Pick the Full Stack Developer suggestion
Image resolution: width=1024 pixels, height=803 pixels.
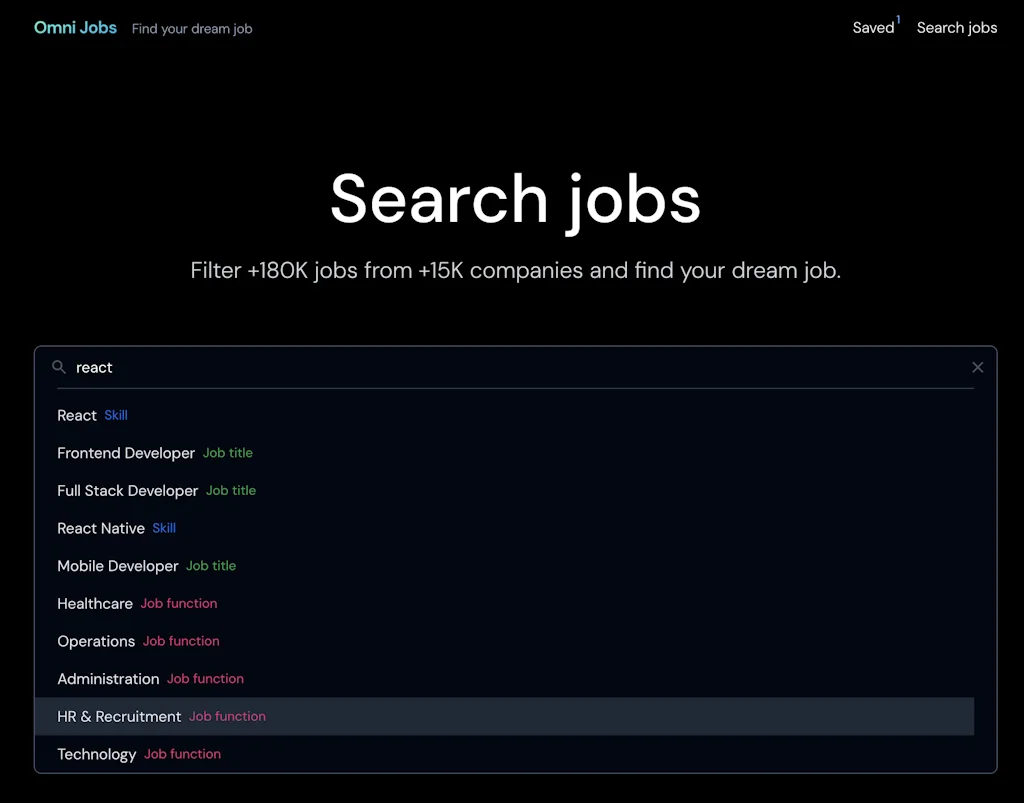click(x=127, y=490)
